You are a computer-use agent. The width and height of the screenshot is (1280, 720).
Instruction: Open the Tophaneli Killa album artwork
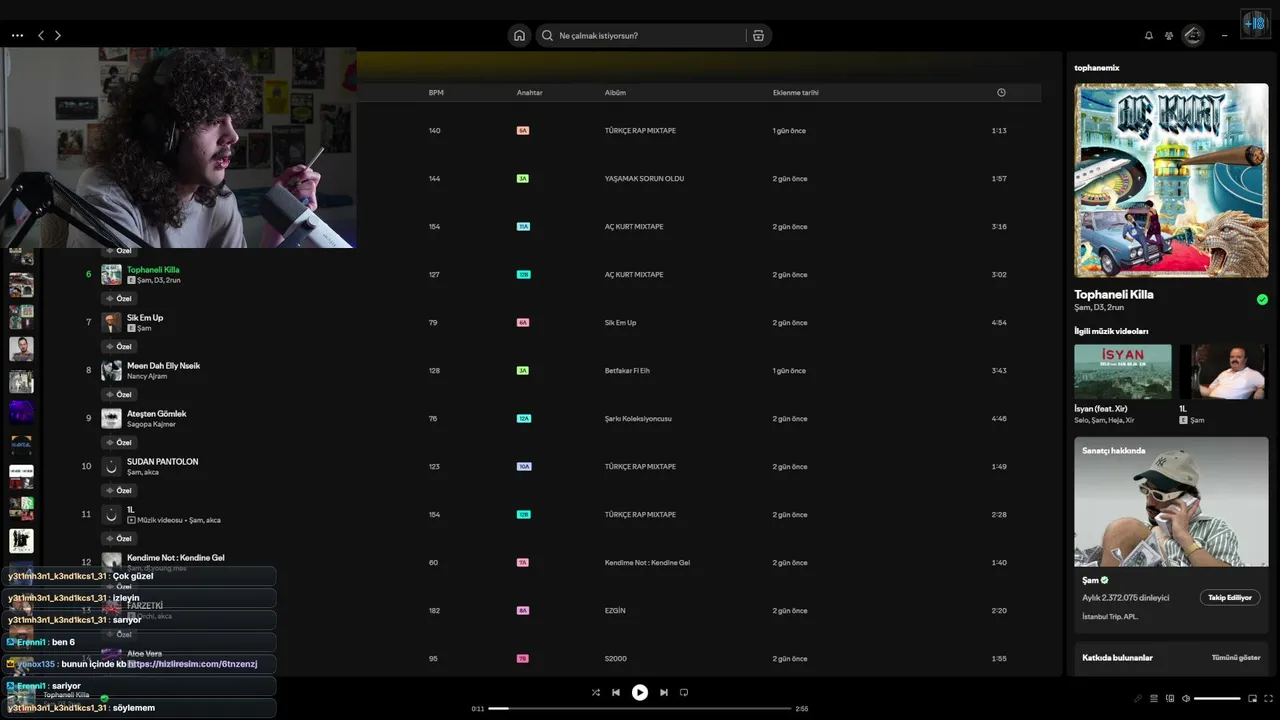tap(1171, 180)
